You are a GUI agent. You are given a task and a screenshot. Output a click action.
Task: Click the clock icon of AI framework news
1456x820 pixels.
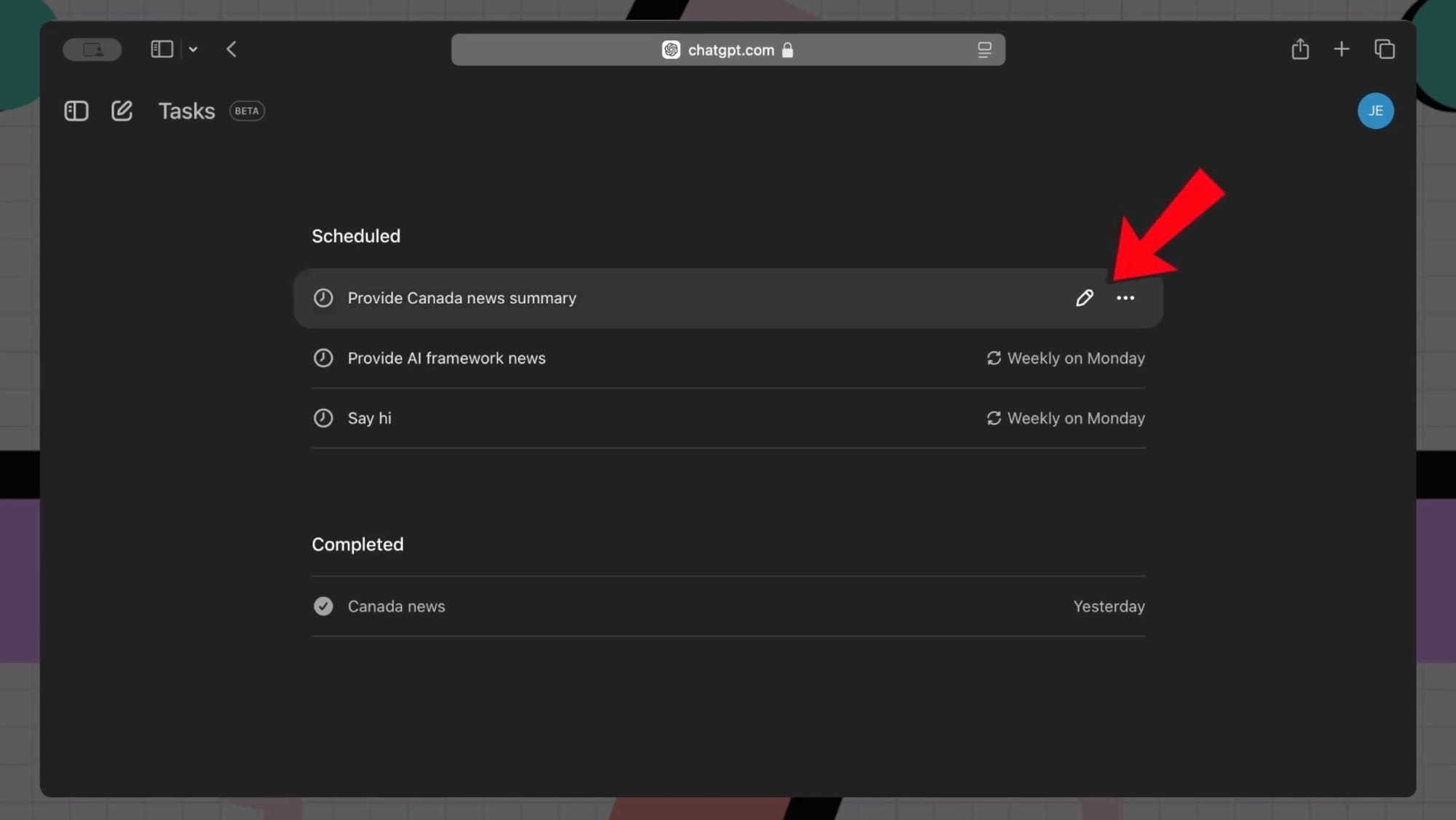coord(323,358)
